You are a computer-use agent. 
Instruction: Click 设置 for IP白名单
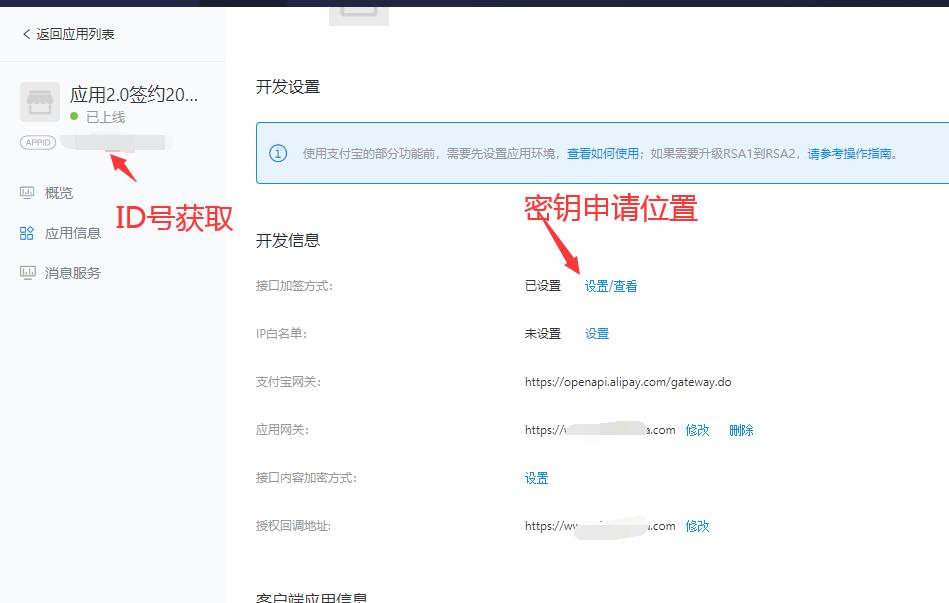[x=597, y=334]
